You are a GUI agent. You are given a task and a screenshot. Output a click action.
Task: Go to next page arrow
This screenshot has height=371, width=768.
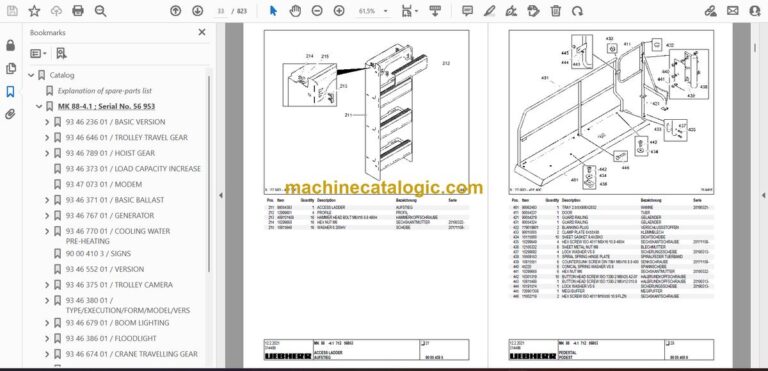click(197, 11)
